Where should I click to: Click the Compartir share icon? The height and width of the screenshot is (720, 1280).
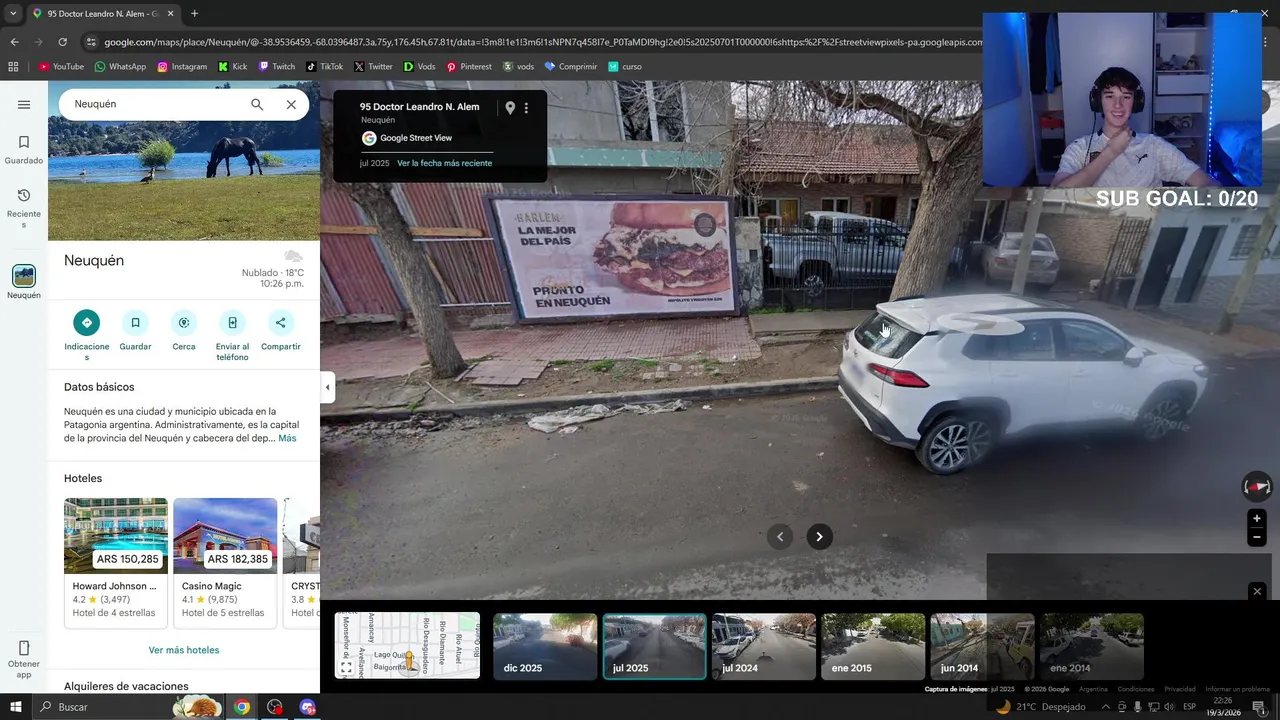tap(280, 323)
